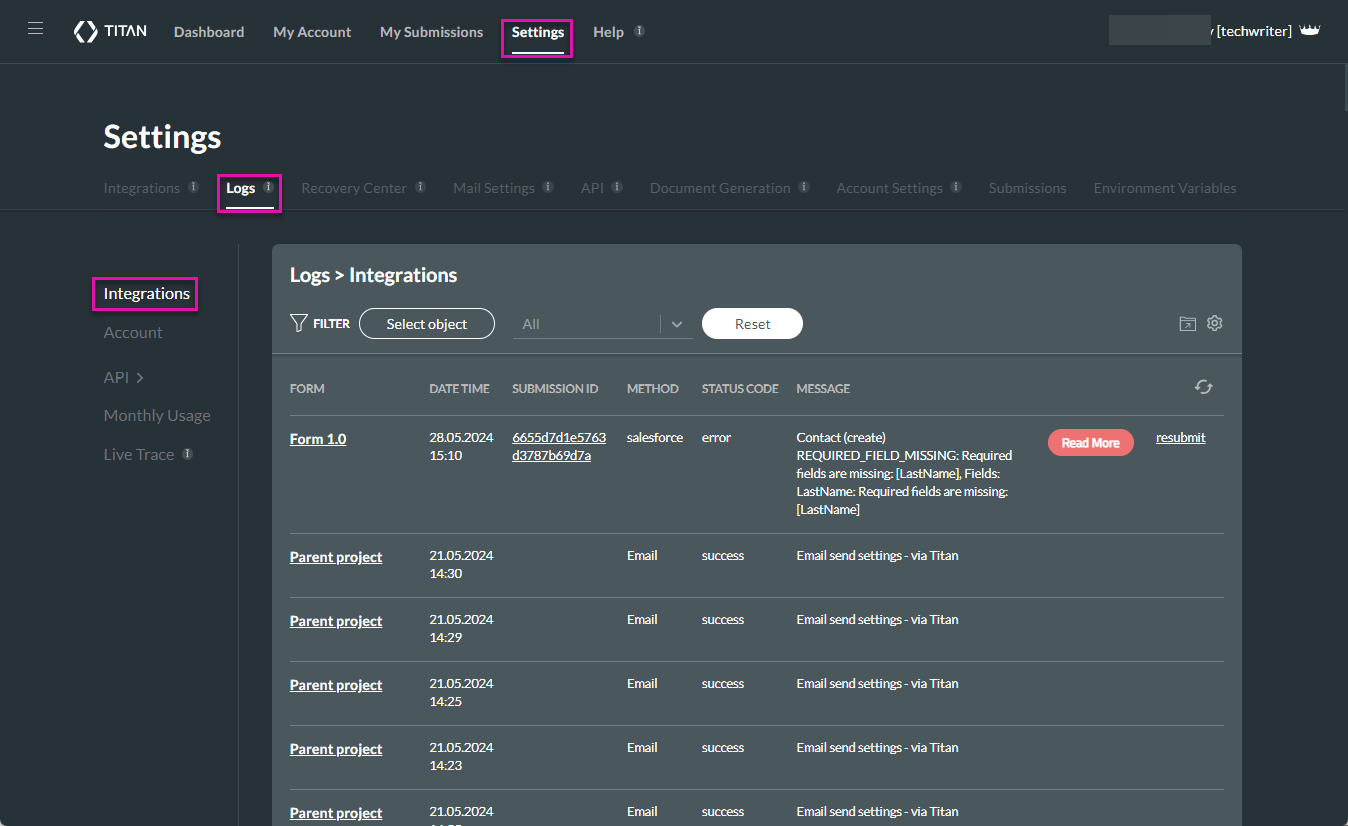Click Read More on the Form 1.0 error
The width and height of the screenshot is (1348, 826).
click(x=1090, y=442)
